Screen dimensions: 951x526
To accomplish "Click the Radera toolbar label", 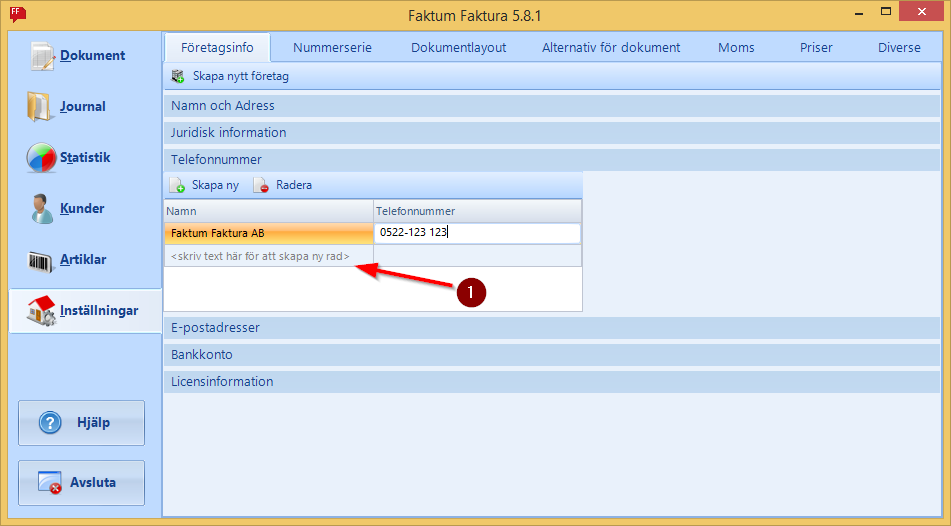I will (294, 185).
